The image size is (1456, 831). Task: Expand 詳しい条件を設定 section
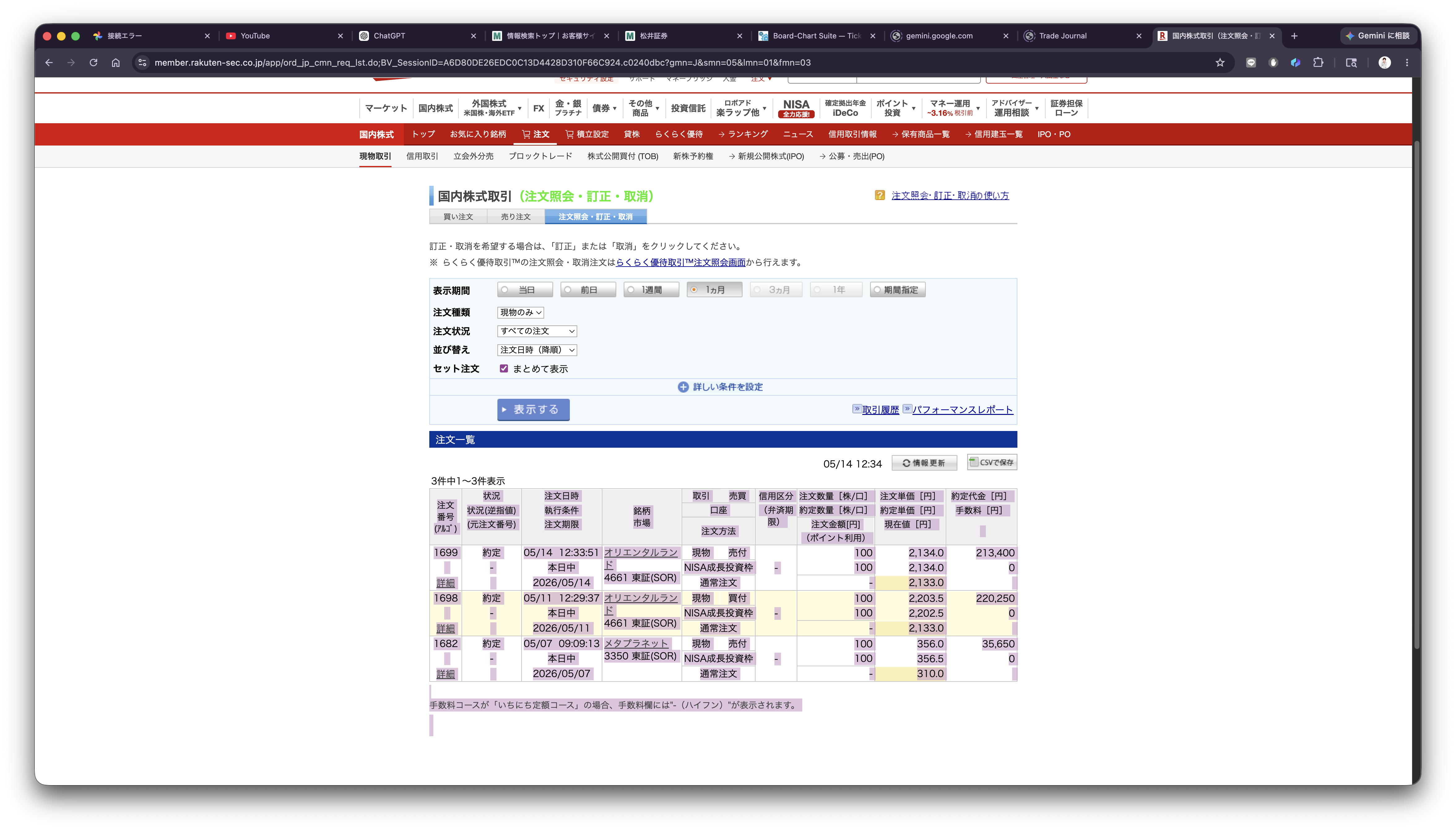click(721, 387)
